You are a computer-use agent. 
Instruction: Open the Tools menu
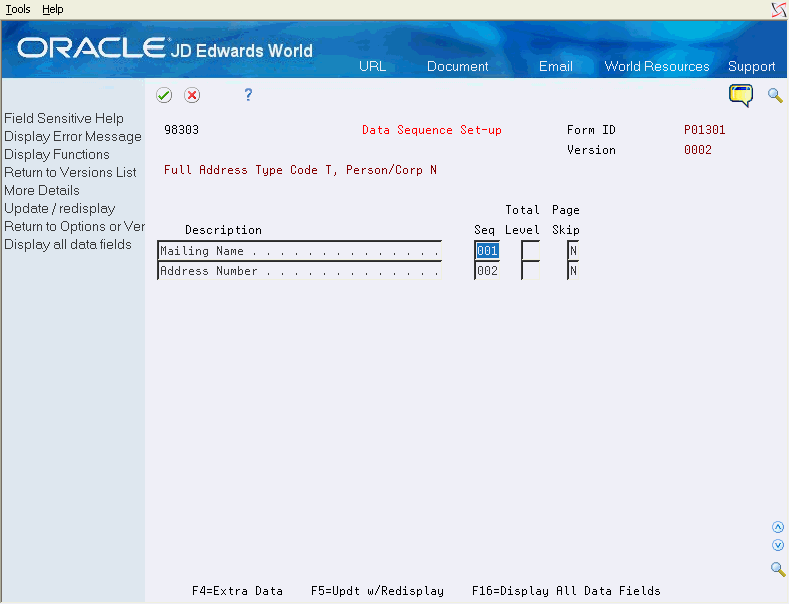[x=18, y=9]
